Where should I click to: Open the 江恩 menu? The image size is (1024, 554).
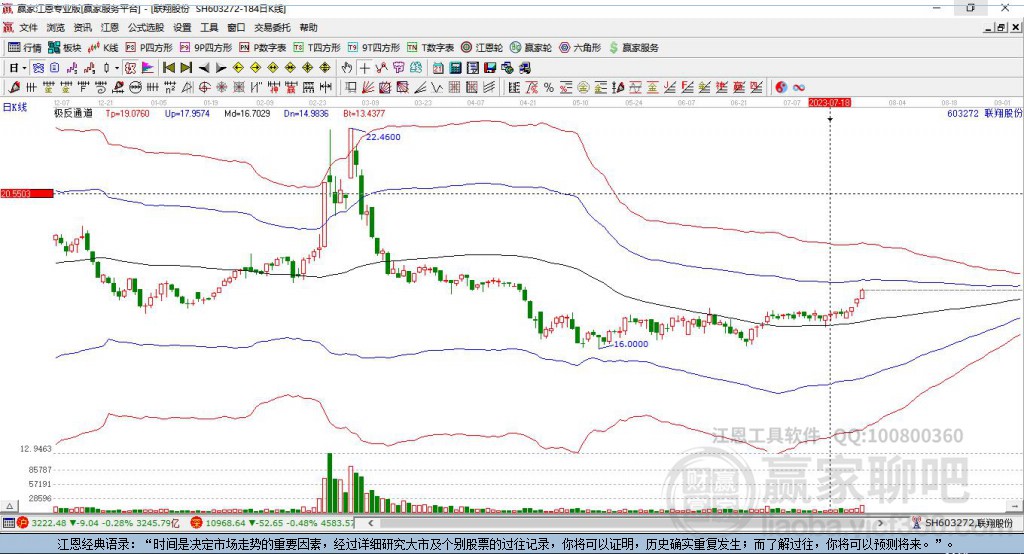coord(110,27)
